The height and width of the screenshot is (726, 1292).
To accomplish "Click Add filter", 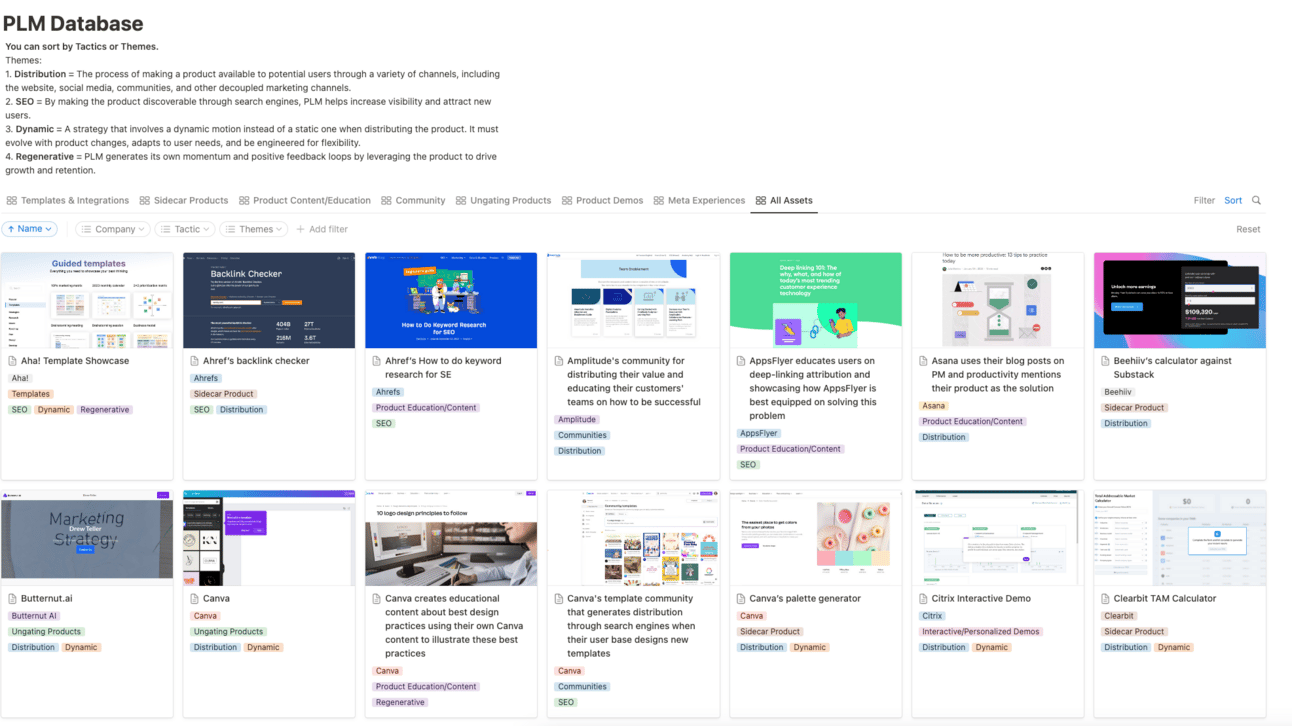I will pos(322,229).
